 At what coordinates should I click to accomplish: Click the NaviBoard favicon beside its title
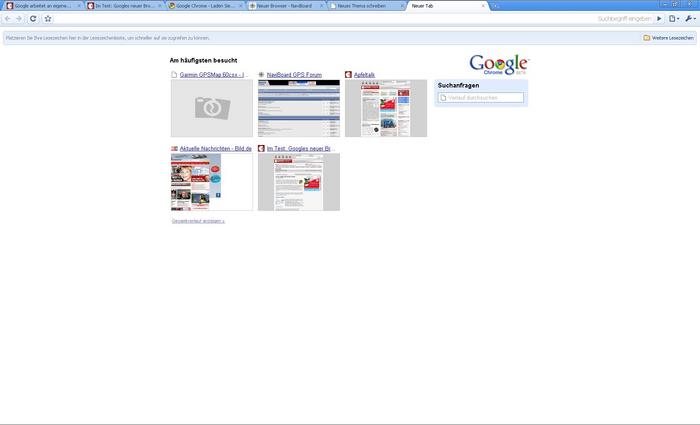[x=261, y=75]
